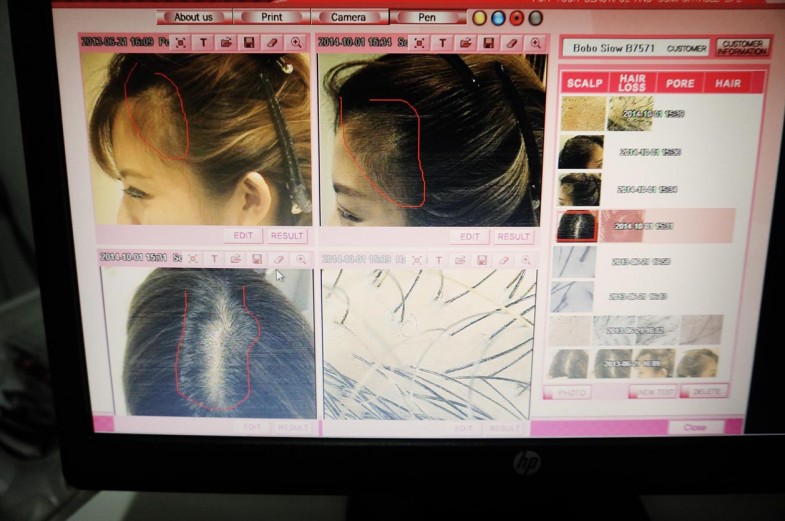
Task: Click EDIT under the hair close-up image
Action: tap(463, 428)
